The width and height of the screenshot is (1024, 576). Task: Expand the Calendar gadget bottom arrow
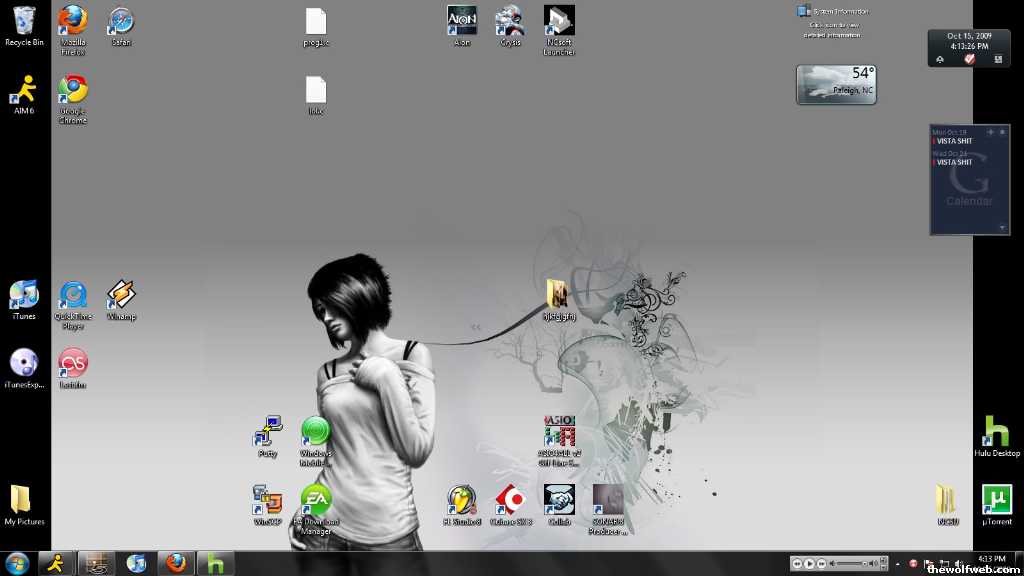pos(1003,227)
